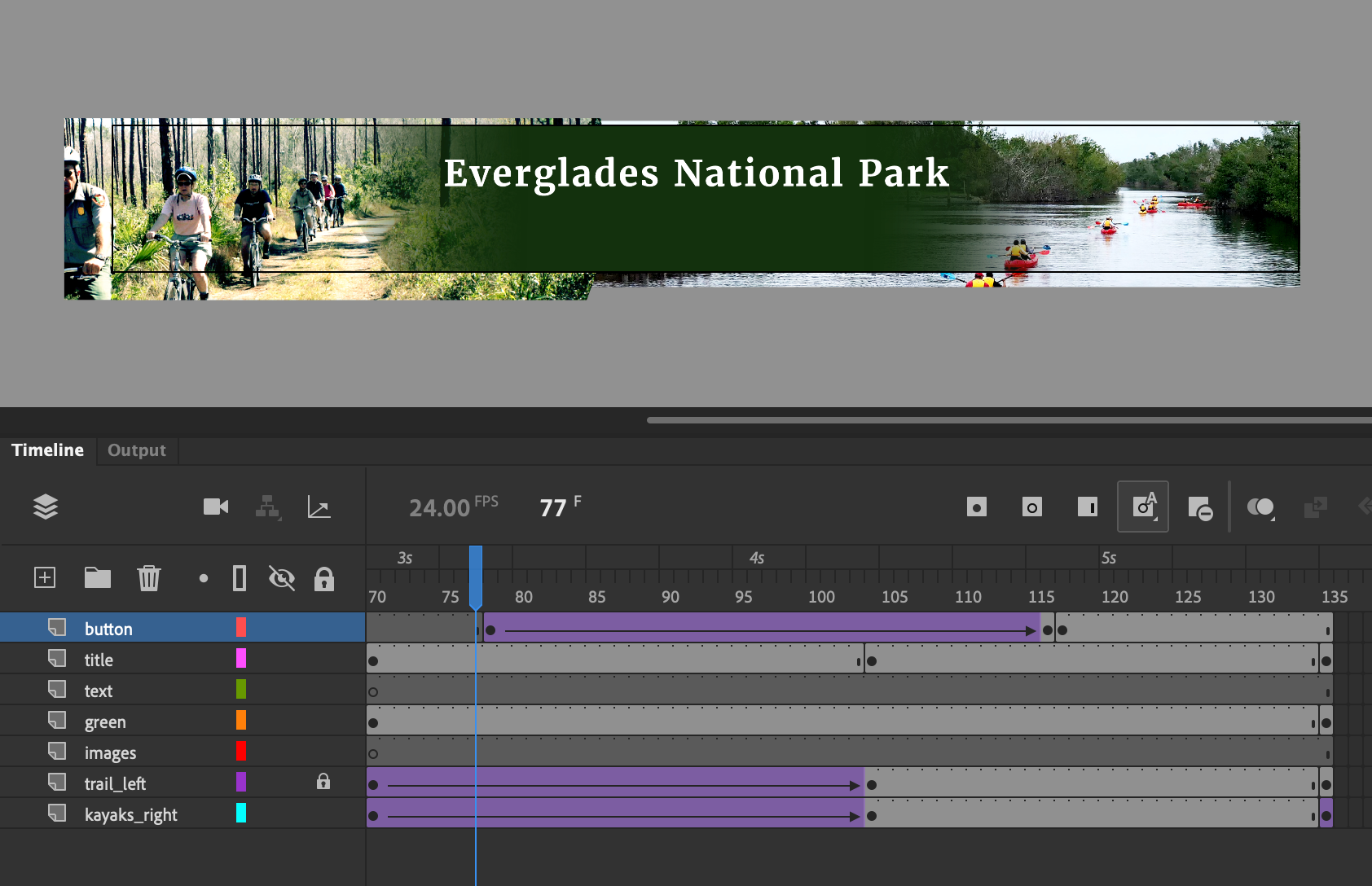The width and height of the screenshot is (1372, 886).
Task: Click the trail_left layer type icon
Action: tap(57, 782)
